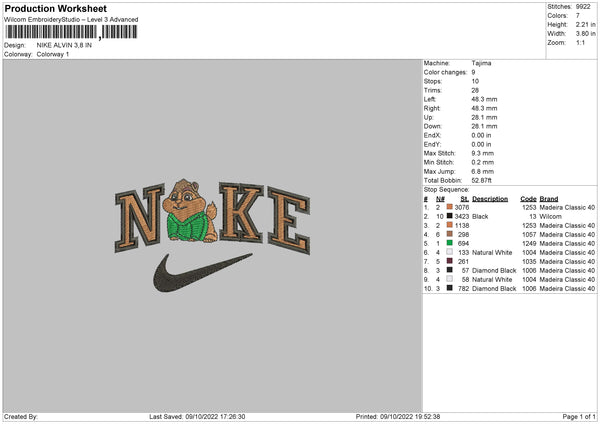The width and height of the screenshot is (600, 424).
Task: Click the 'Colorway 1' value
Action: click(x=53, y=54)
